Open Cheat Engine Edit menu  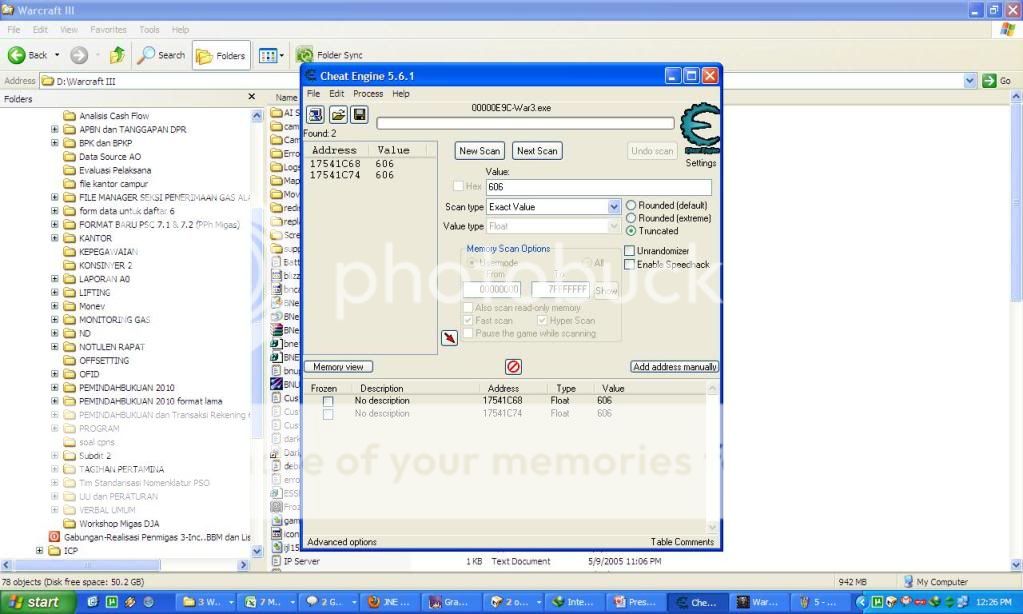[x=337, y=94]
